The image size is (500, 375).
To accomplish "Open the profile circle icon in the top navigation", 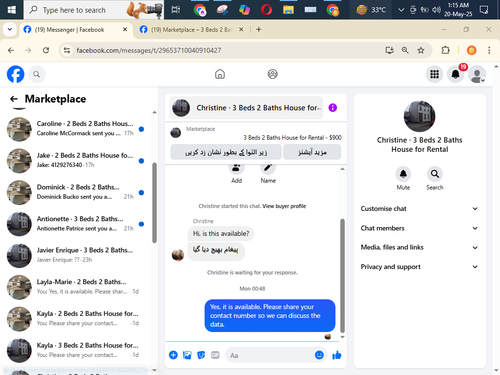I will (x=273, y=74).
